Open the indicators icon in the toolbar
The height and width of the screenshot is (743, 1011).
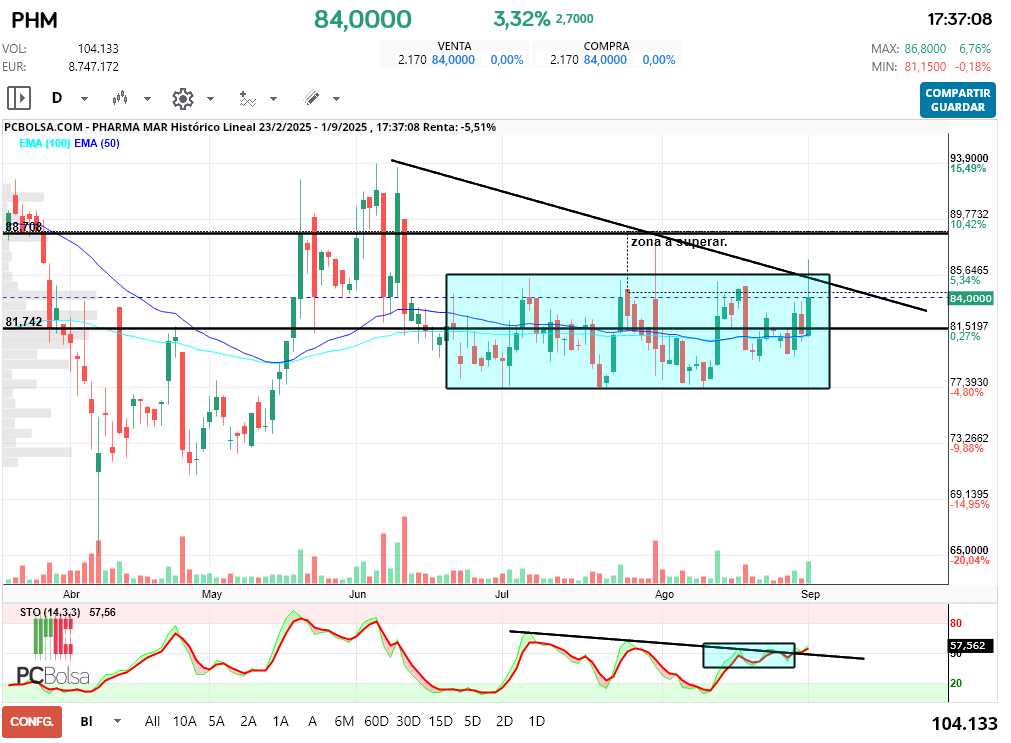248,99
